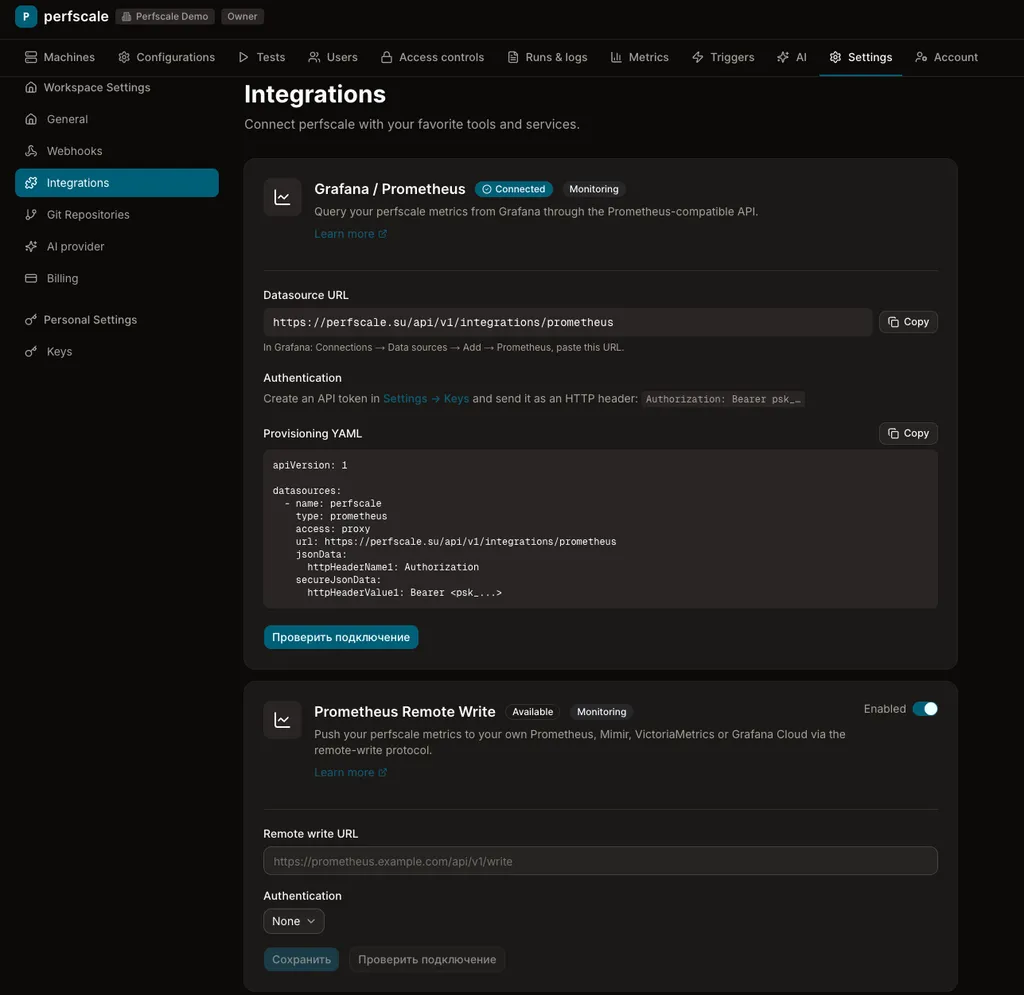1024x995 pixels.
Task: Click the Available status badge
Action: tap(532, 712)
